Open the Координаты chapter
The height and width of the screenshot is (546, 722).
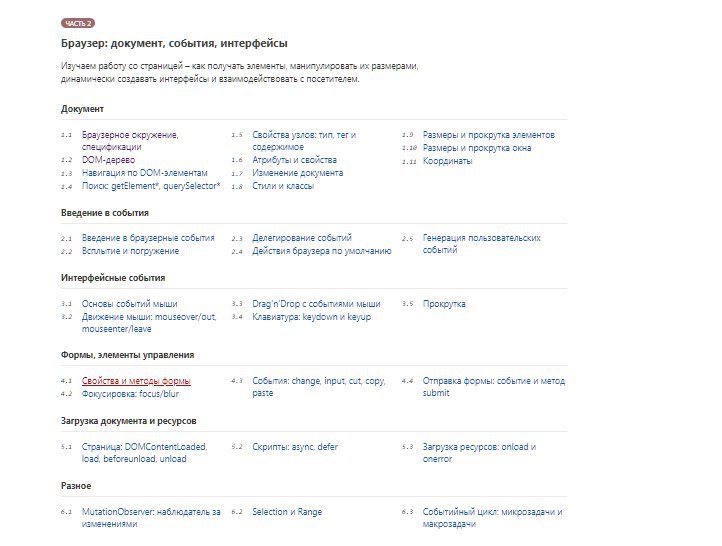[447, 161]
